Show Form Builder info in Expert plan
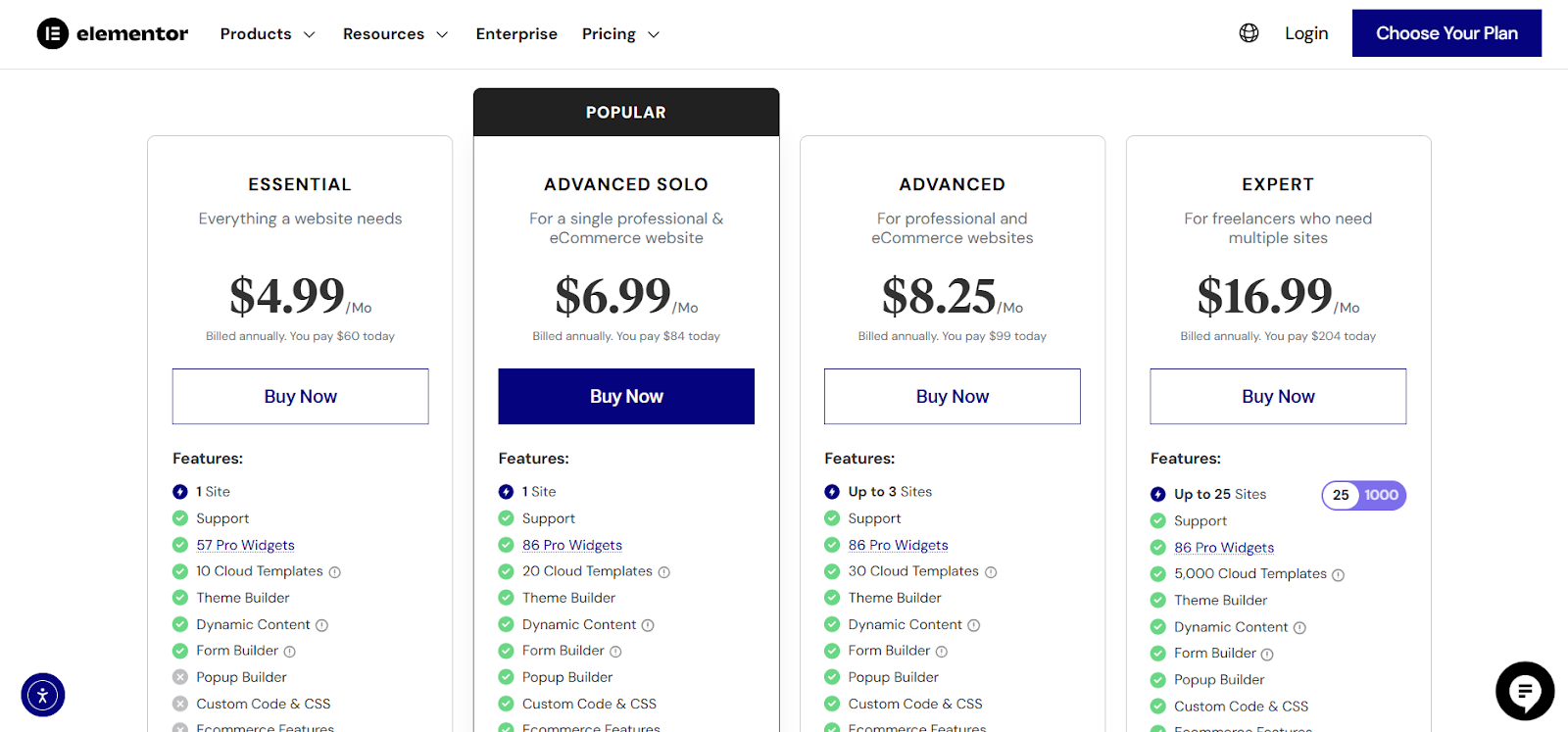The image size is (1568, 732). click(x=1267, y=655)
